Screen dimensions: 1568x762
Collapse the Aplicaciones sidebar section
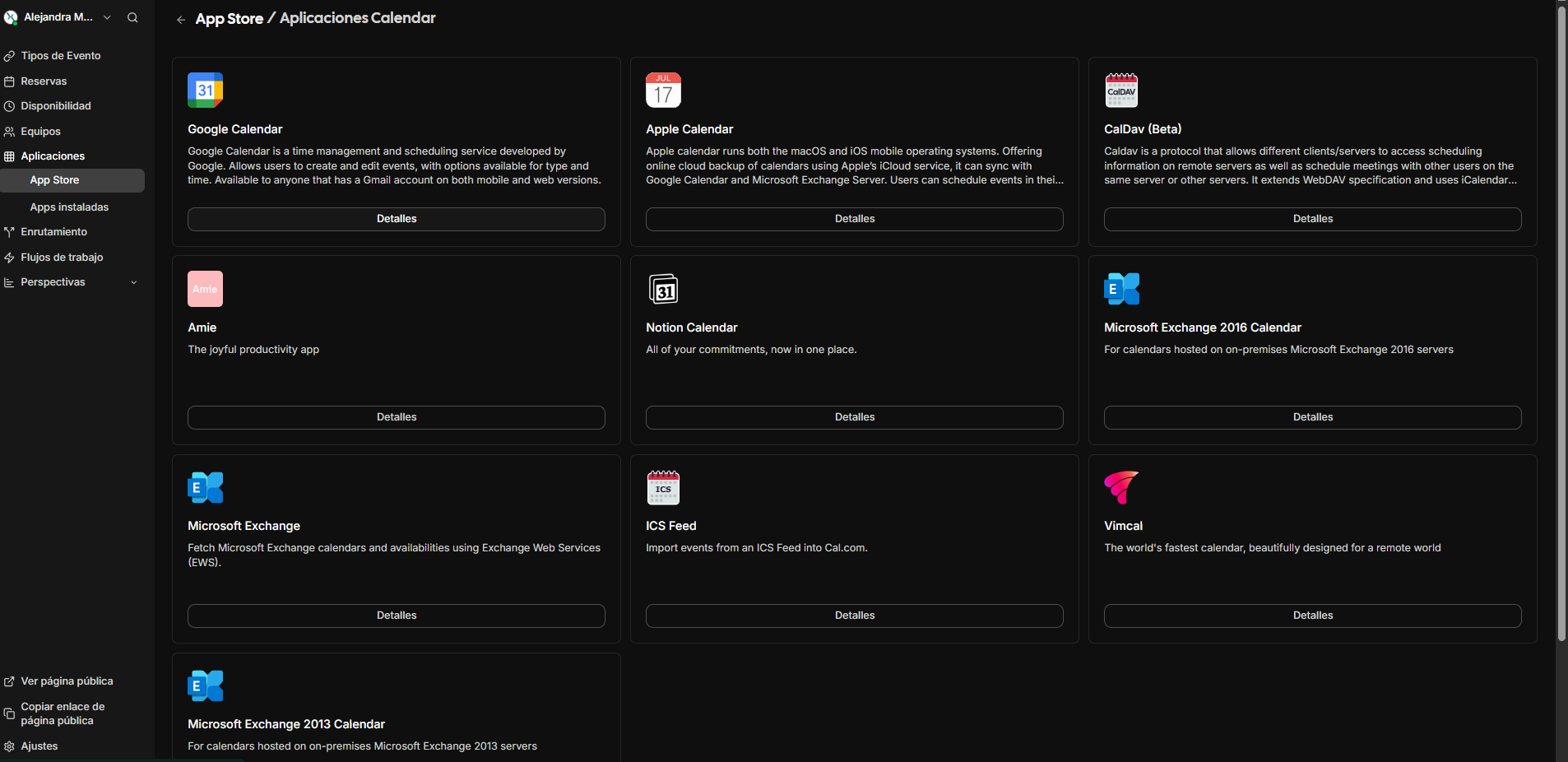53,156
